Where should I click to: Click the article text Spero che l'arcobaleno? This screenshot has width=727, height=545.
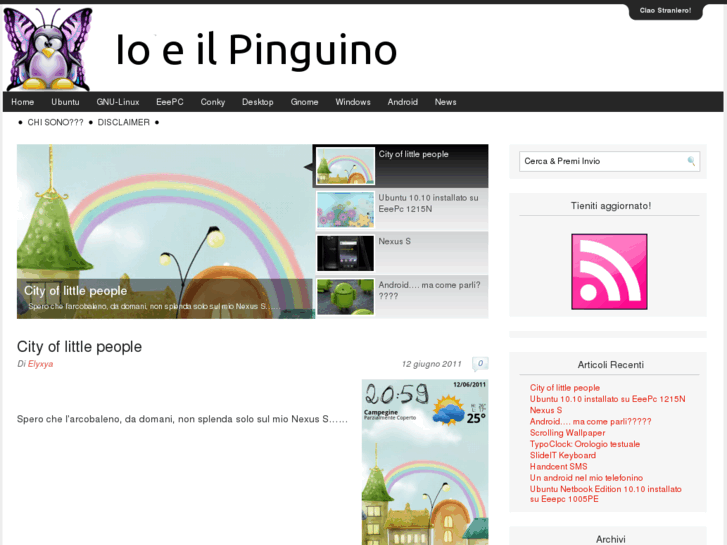pyautogui.click(x=182, y=419)
